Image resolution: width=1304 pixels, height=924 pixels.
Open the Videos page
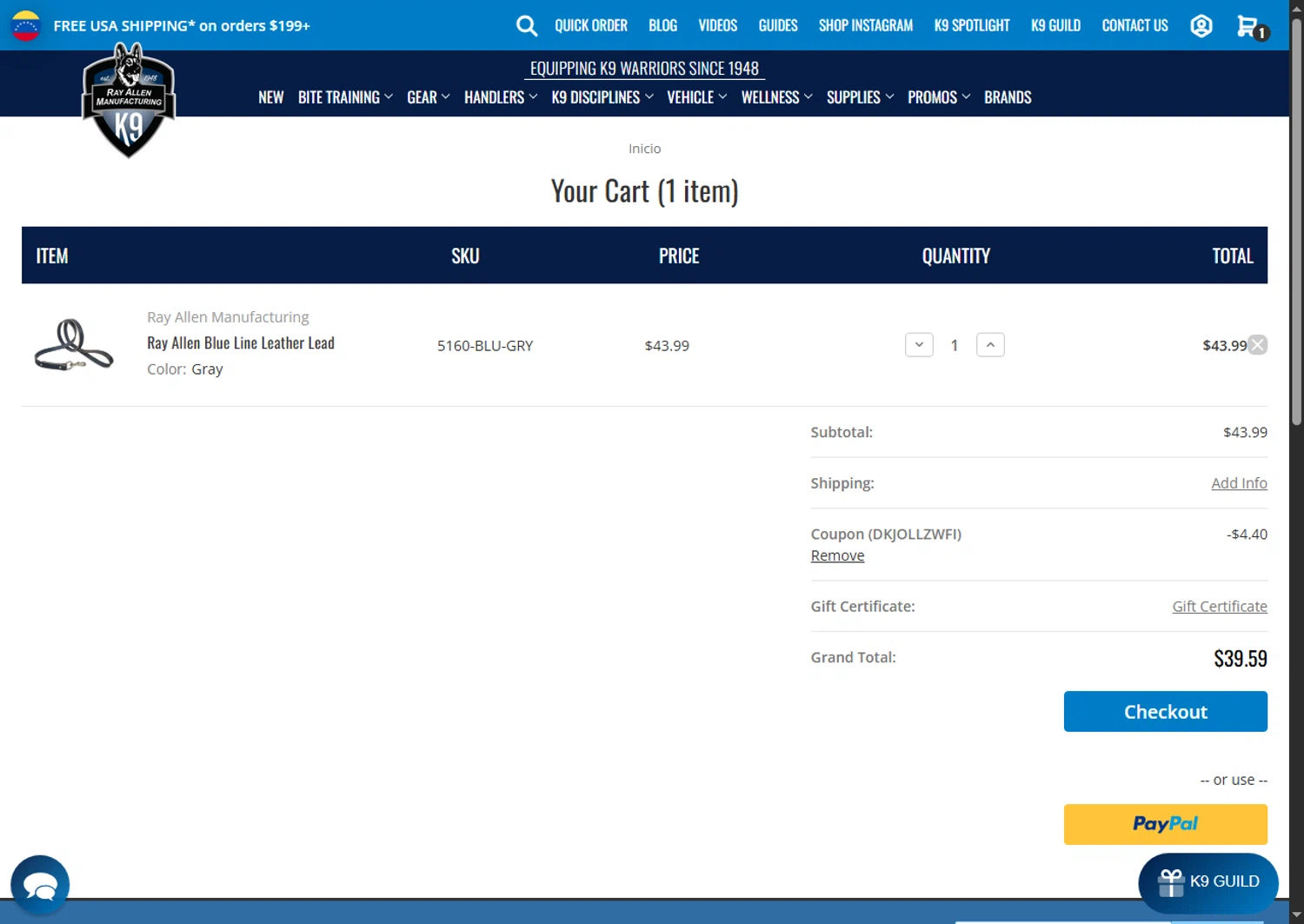[x=718, y=25]
